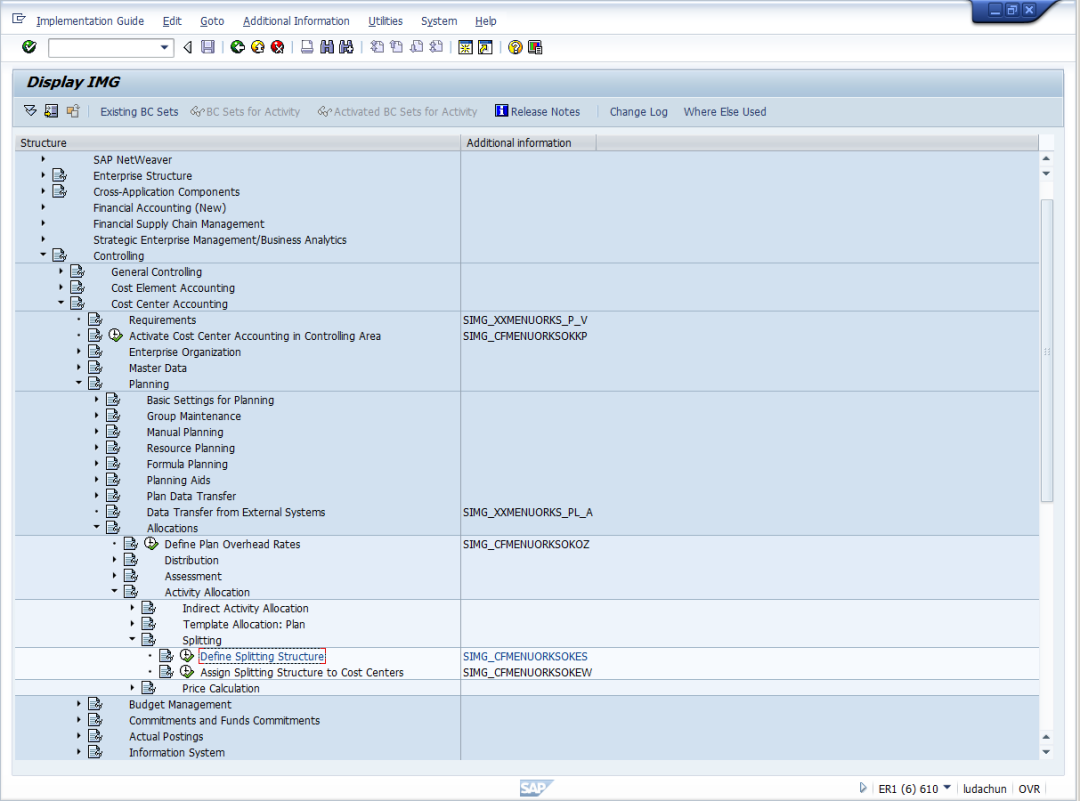Click in the command input field
This screenshot has width=1080, height=801.
103,48
